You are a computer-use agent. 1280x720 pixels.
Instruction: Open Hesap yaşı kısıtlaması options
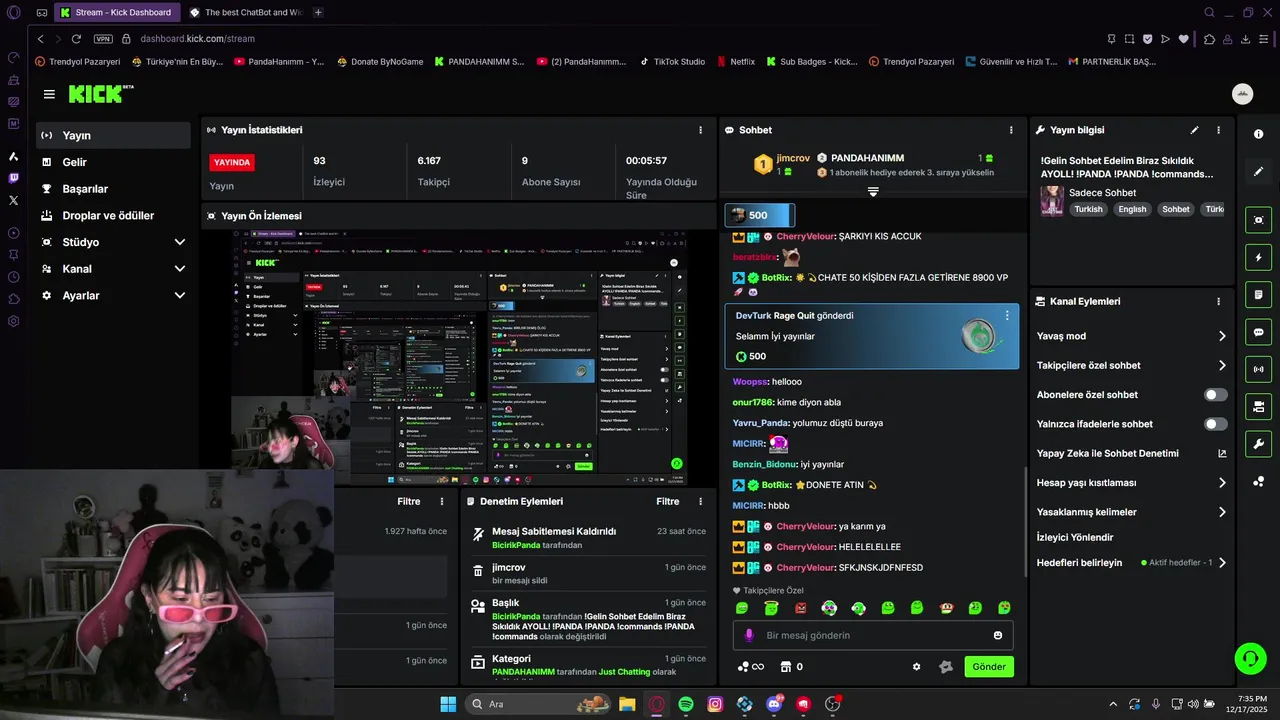[x=1131, y=483]
